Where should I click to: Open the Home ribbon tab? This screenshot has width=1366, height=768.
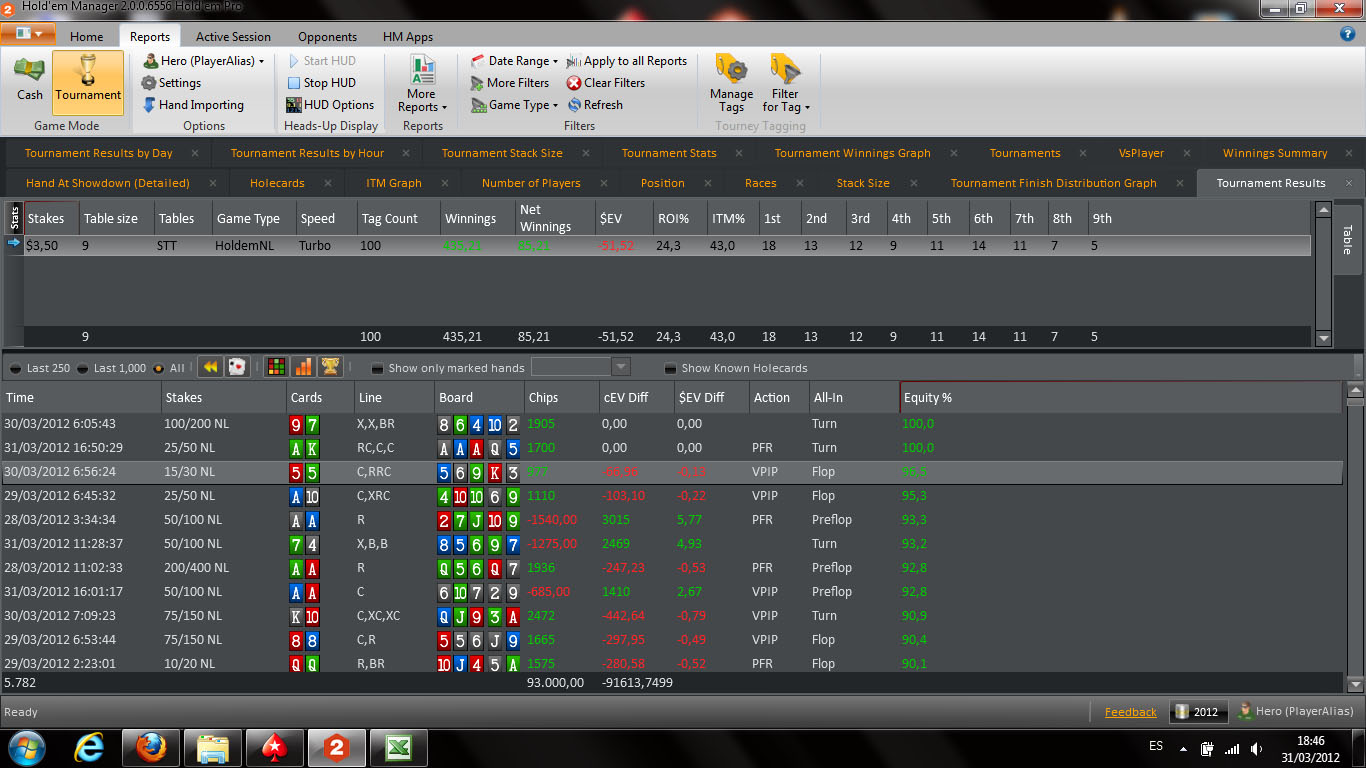[x=86, y=37]
